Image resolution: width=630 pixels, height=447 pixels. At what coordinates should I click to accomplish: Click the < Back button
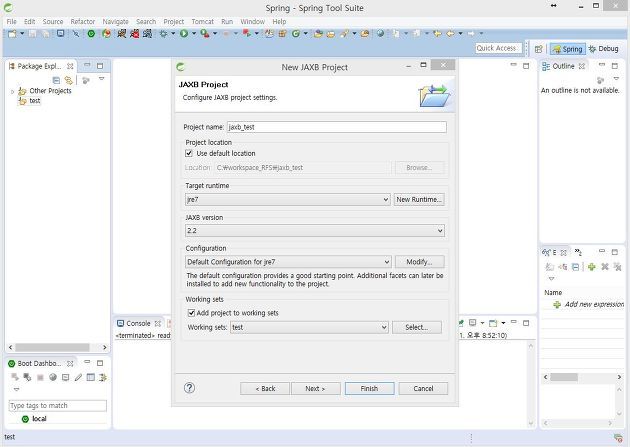(x=265, y=388)
